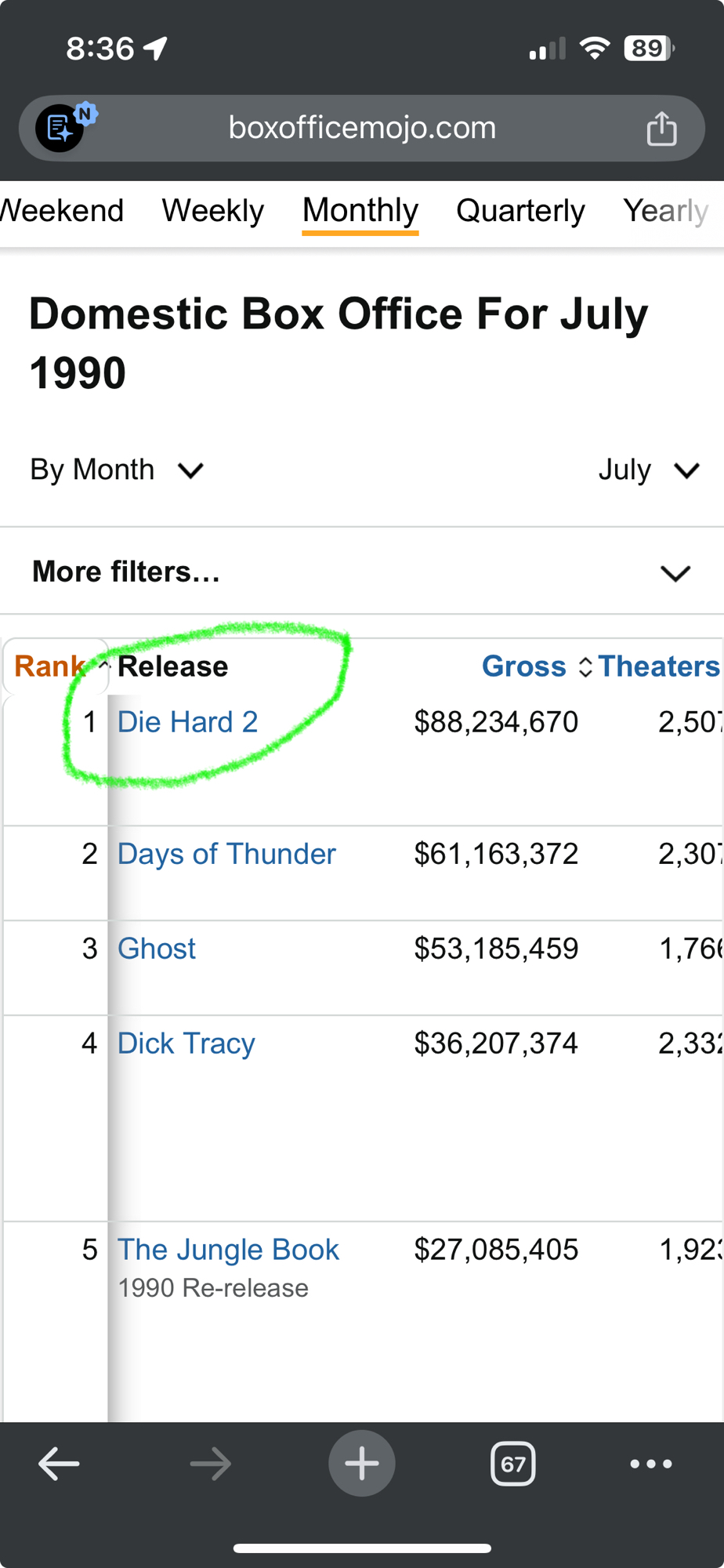Image resolution: width=724 pixels, height=1568 pixels.
Task: Click the Ghost movie link
Action: point(157,949)
